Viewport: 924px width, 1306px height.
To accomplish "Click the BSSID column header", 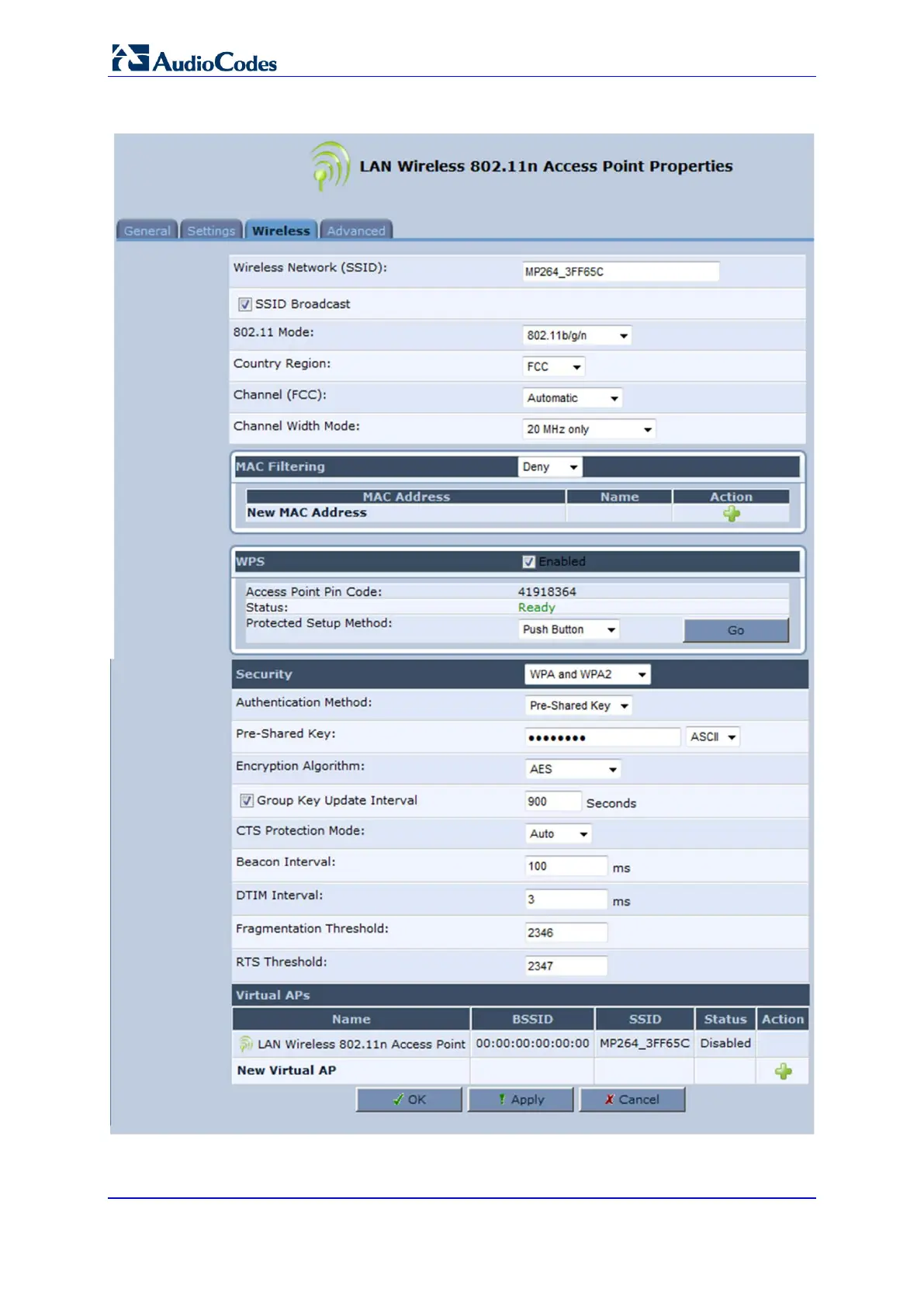I will click(532, 1019).
